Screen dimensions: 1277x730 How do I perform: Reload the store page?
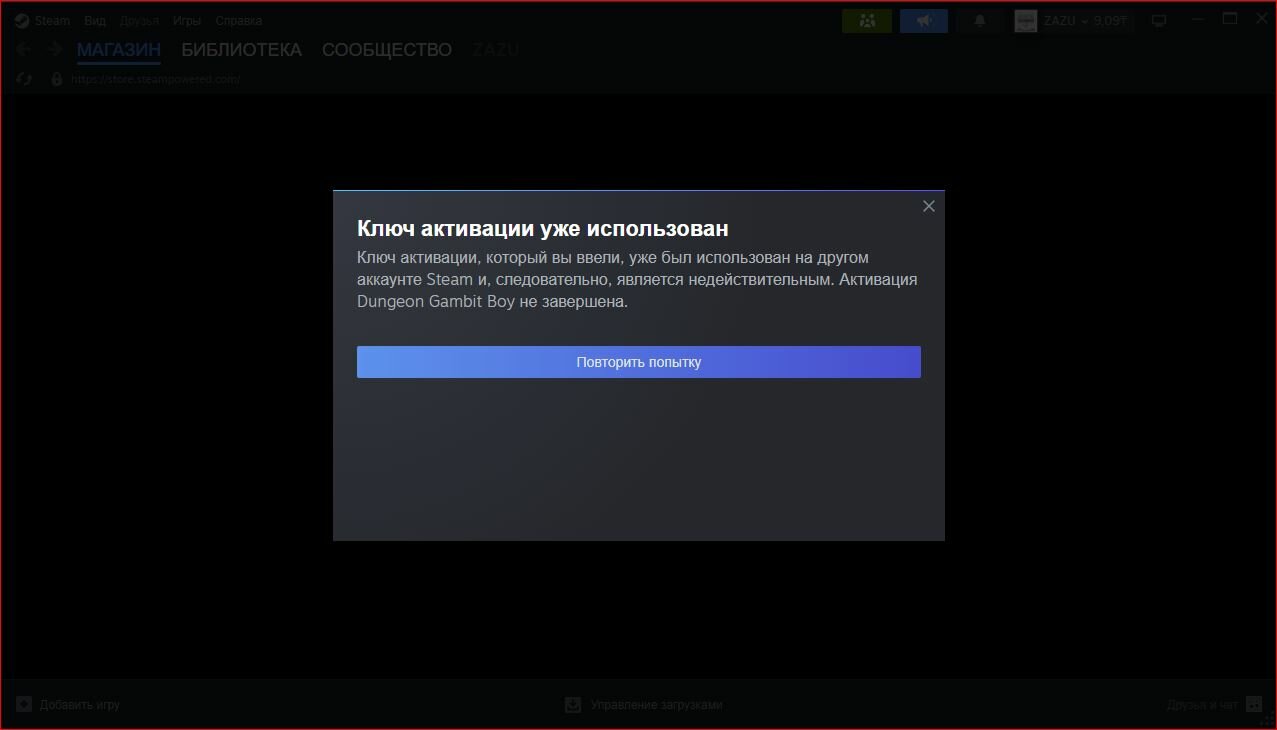[24, 79]
